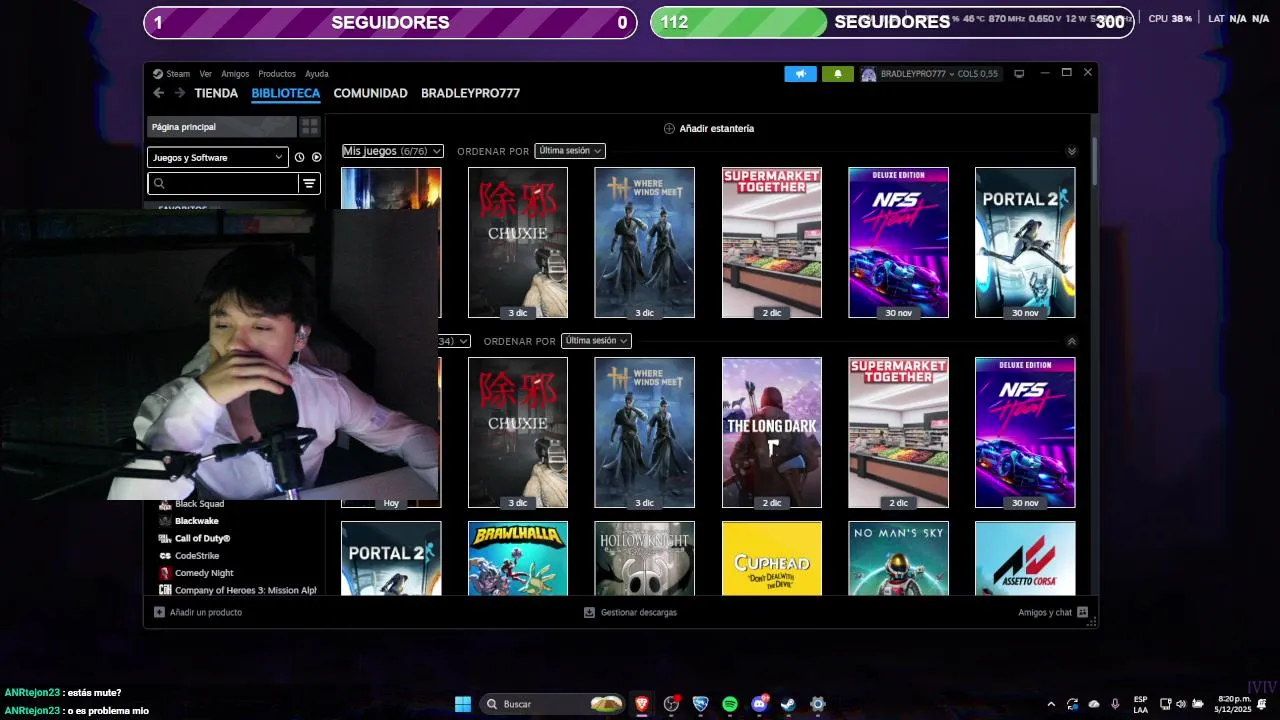Screen dimensions: 1280x720
Task: Click the library vertical scrollbar
Action: (1095, 160)
